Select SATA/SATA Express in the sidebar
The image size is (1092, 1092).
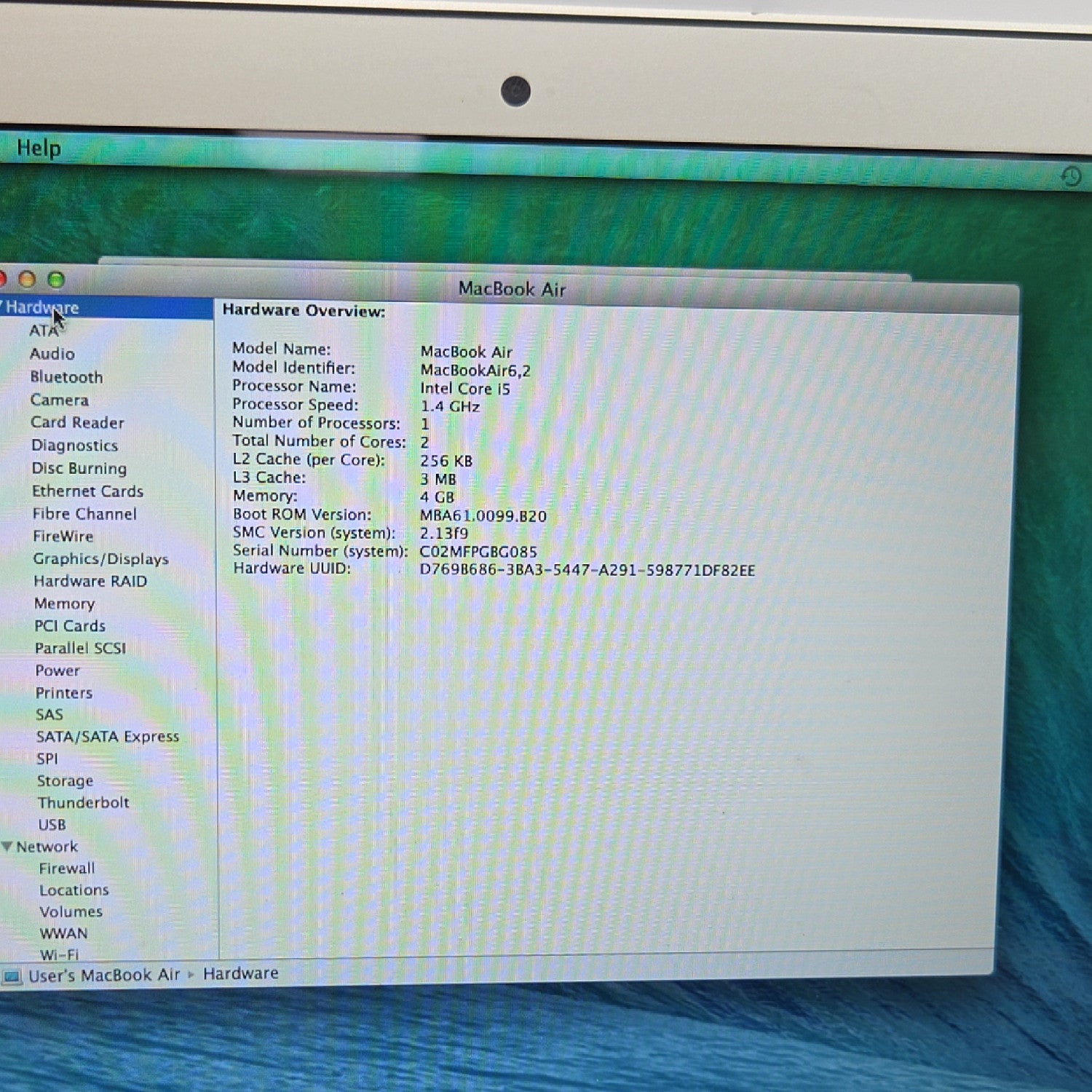pos(108,737)
